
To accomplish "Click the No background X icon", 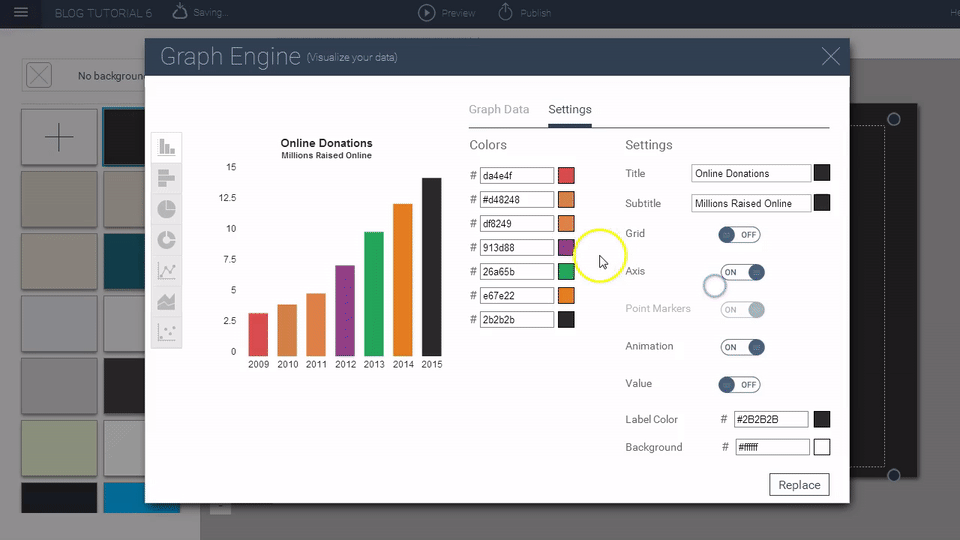I will pyautogui.click(x=39, y=76).
